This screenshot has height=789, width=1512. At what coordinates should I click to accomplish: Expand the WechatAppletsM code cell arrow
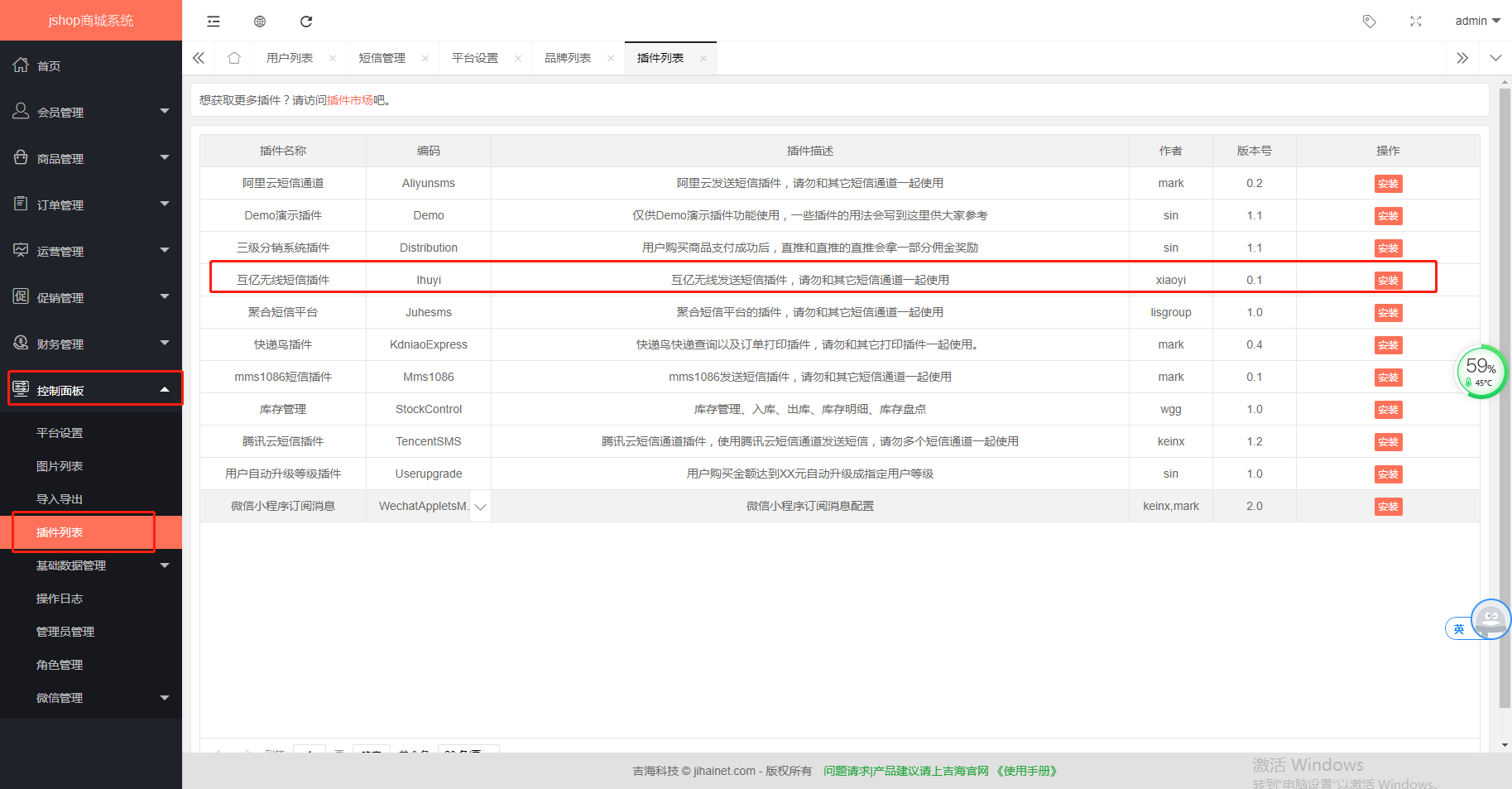pyautogui.click(x=480, y=507)
